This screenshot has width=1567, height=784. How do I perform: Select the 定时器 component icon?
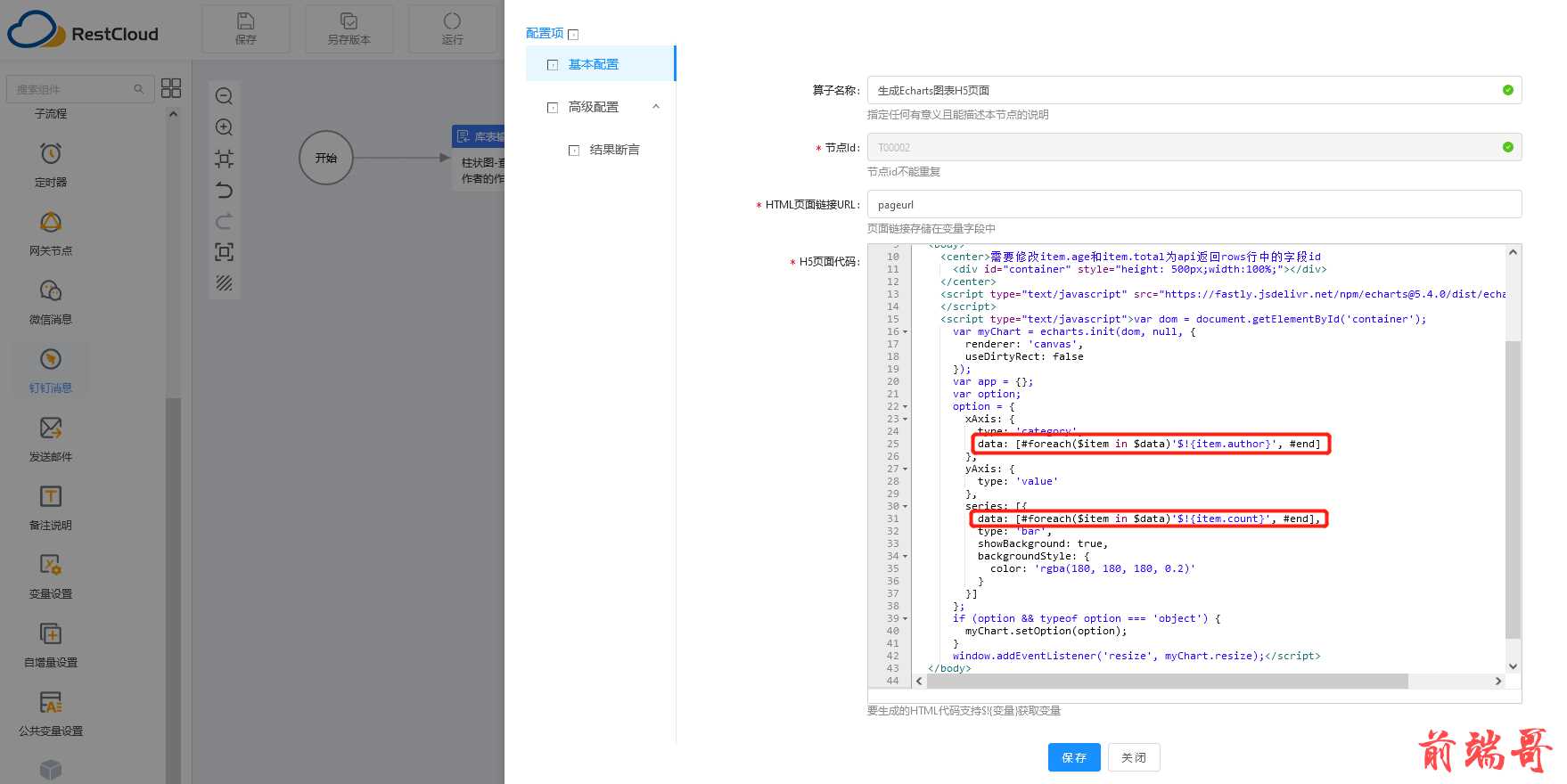click(x=51, y=154)
